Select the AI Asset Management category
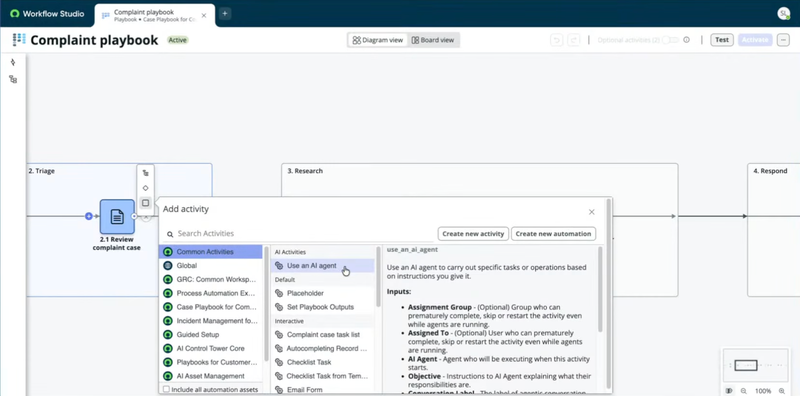Image resolution: width=800 pixels, height=396 pixels. [211, 376]
